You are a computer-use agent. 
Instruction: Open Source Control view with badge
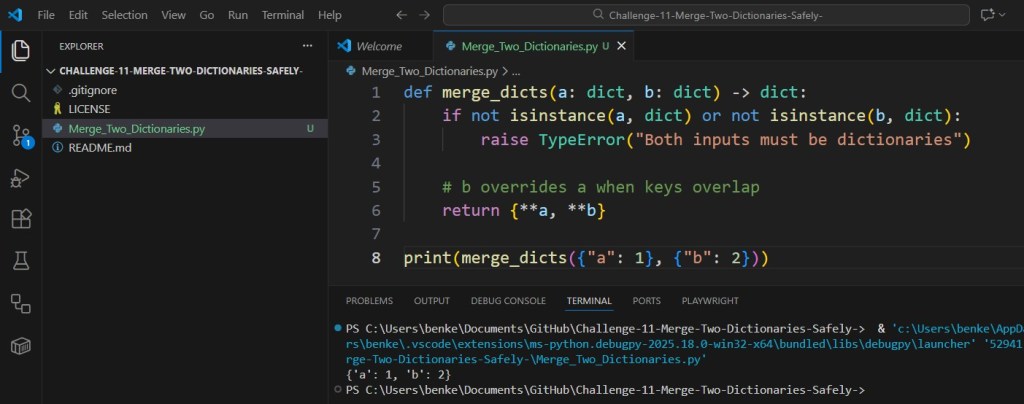(22, 135)
